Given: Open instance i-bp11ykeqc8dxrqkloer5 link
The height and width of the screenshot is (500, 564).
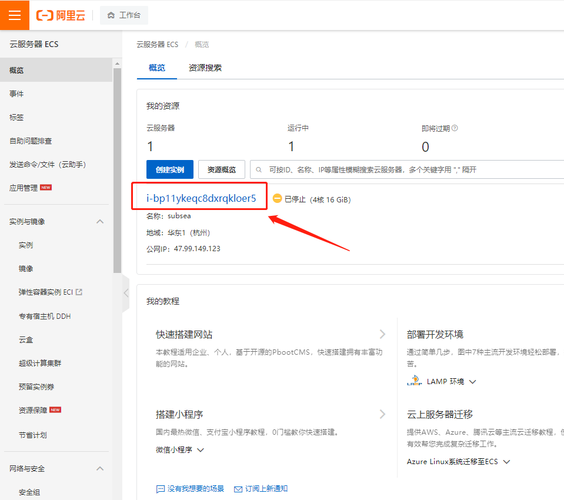Looking at the screenshot, I should point(201,198).
